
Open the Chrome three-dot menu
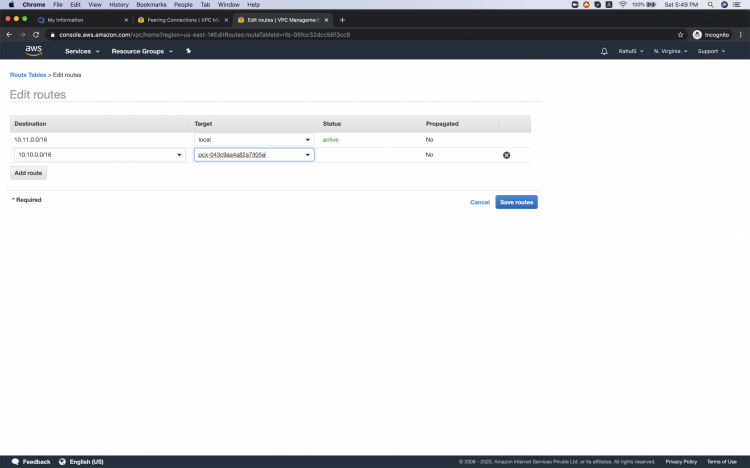741,34
